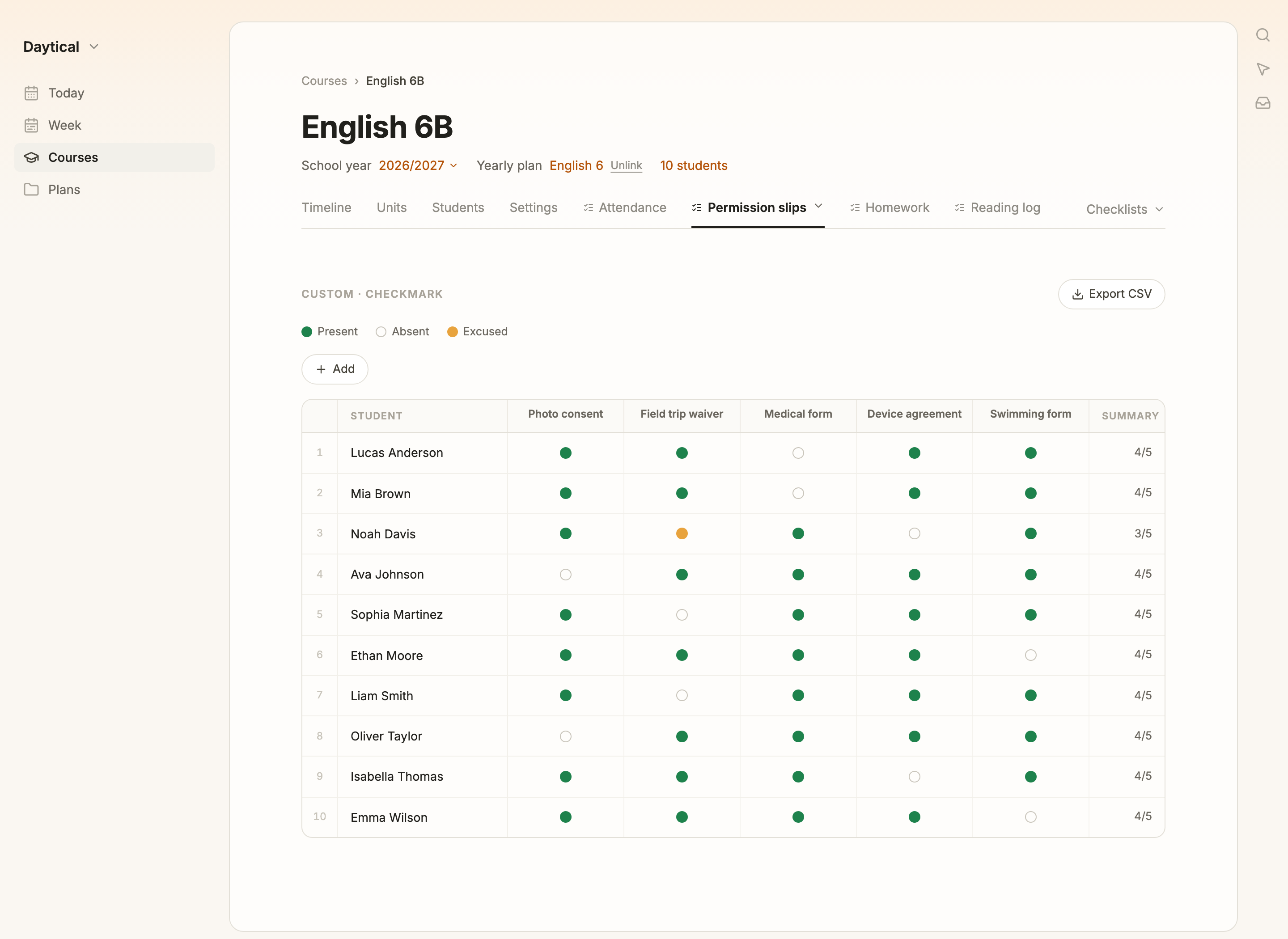The image size is (1288, 939).
Task: Expand the Permission slips tab chevron
Action: pos(818,206)
